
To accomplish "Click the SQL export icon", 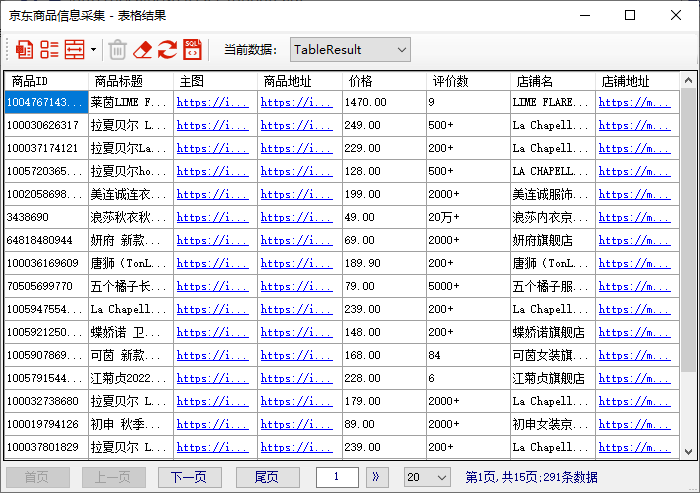I will 192,49.
